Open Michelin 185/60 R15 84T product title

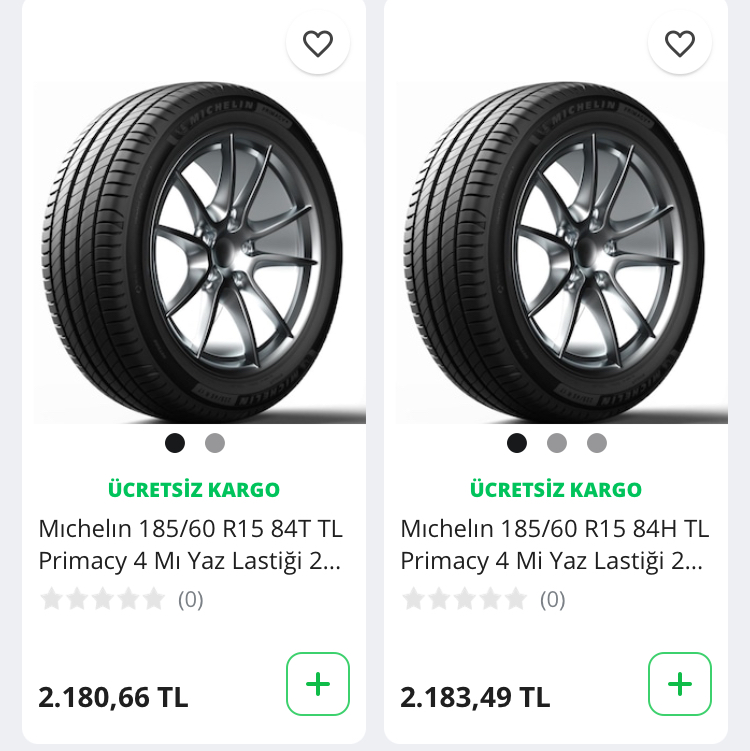coord(190,544)
